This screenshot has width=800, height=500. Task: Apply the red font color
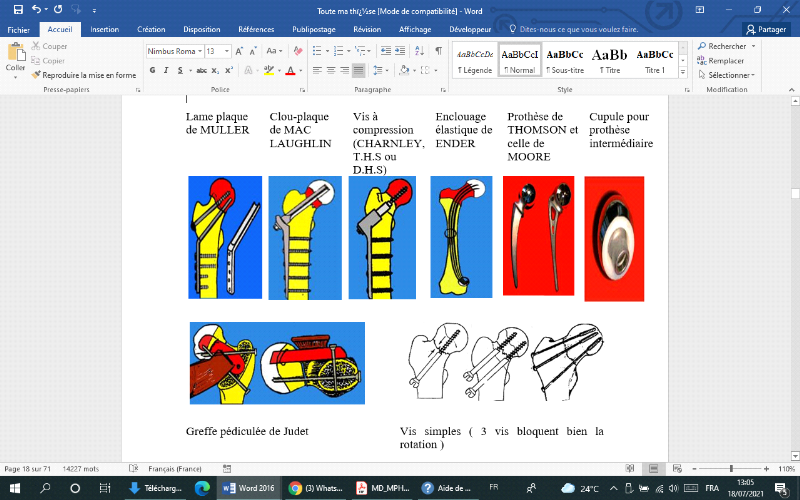click(x=290, y=70)
